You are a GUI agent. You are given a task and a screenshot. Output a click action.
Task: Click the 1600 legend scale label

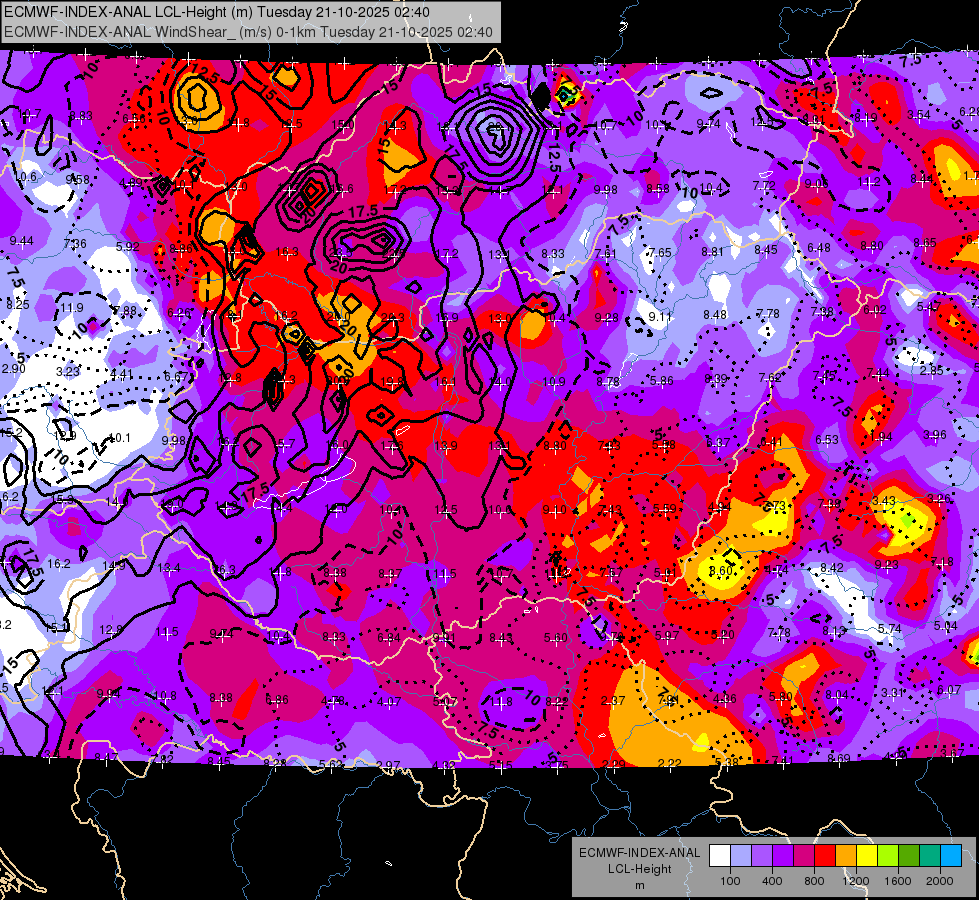point(898,881)
